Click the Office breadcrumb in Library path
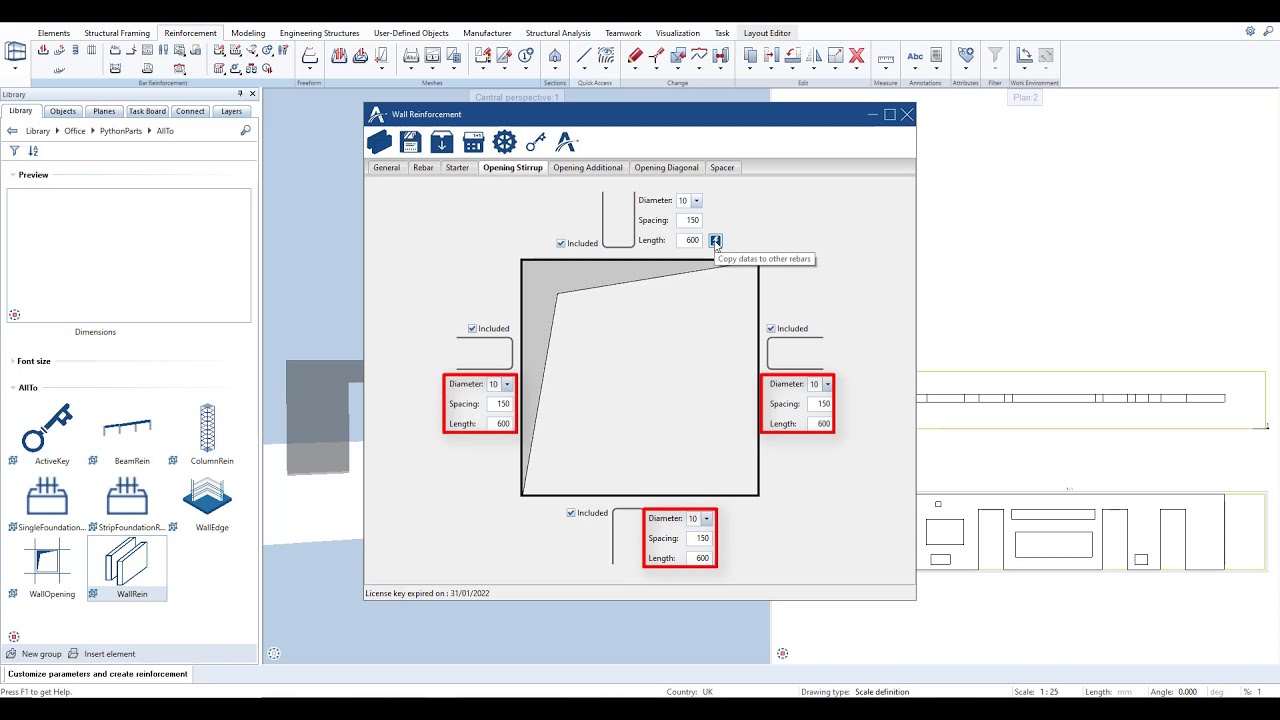 coord(75,131)
